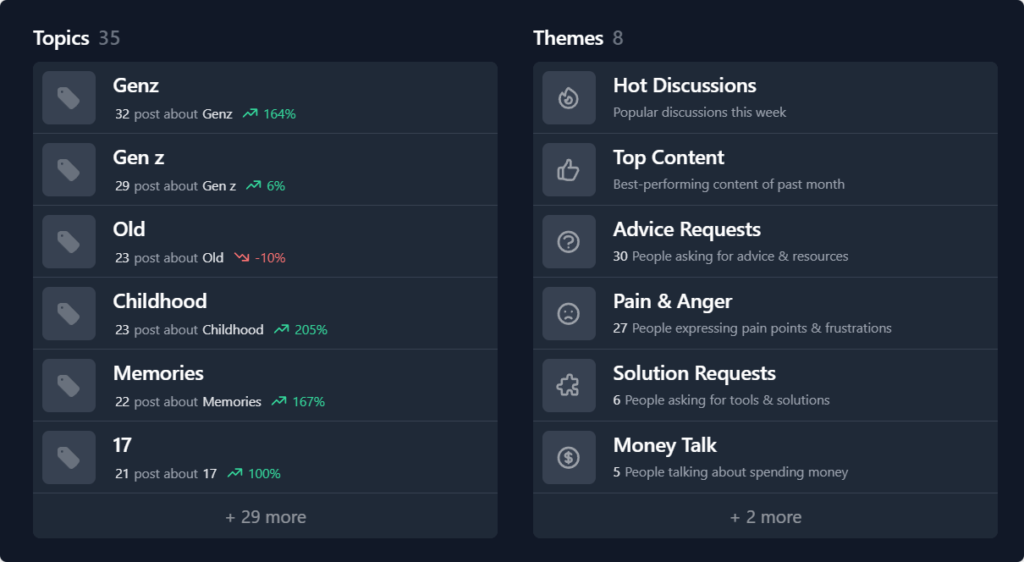Click the tag icon beside Memories topic
Viewport: 1024px width, 562px height.
pos(69,386)
